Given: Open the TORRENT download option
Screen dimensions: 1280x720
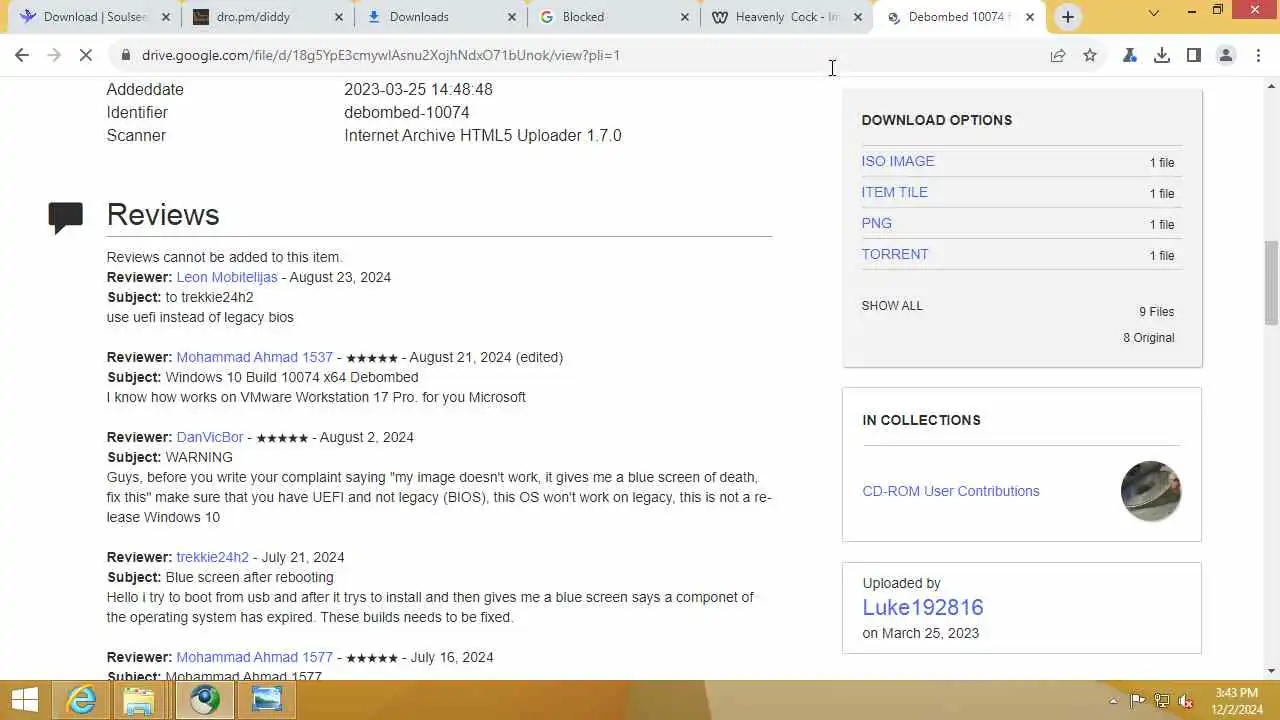Looking at the screenshot, I should pyautogui.click(x=895, y=254).
